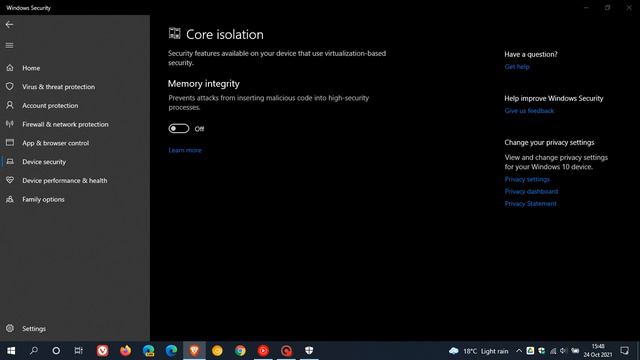Image resolution: width=640 pixels, height=360 pixels.
Task: Go back with the back arrow
Action: (x=9, y=24)
